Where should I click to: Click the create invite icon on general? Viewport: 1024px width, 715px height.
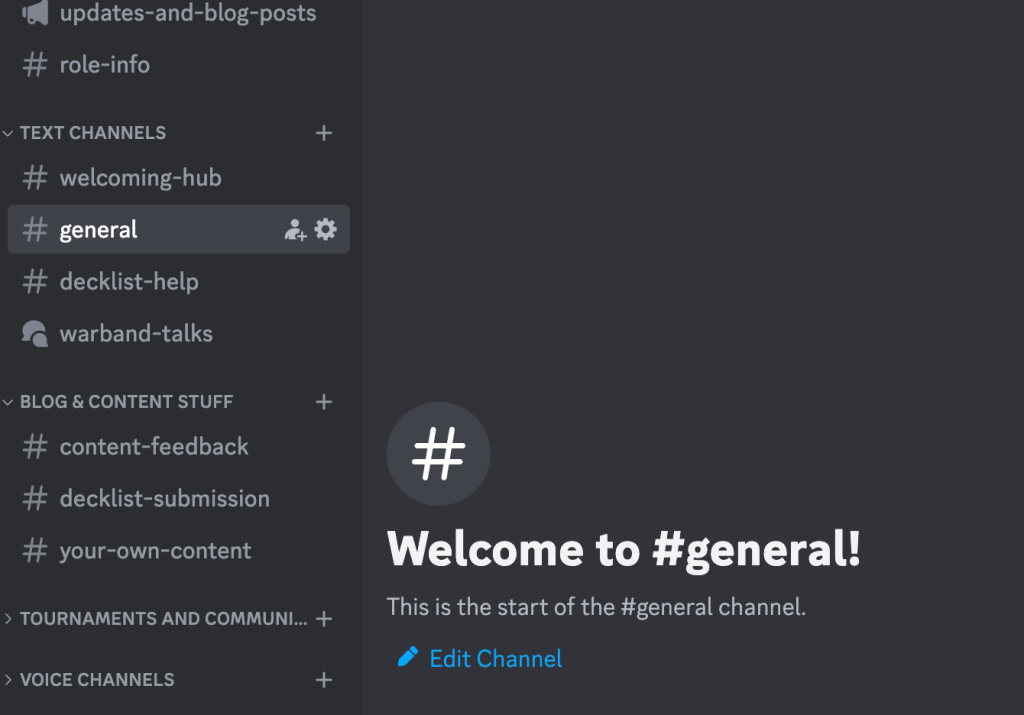(295, 230)
